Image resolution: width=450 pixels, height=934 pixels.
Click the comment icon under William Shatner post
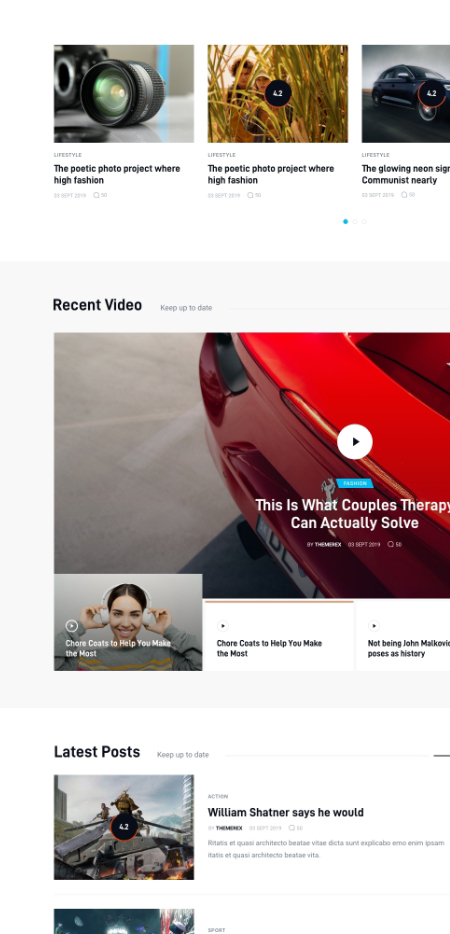point(291,828)
